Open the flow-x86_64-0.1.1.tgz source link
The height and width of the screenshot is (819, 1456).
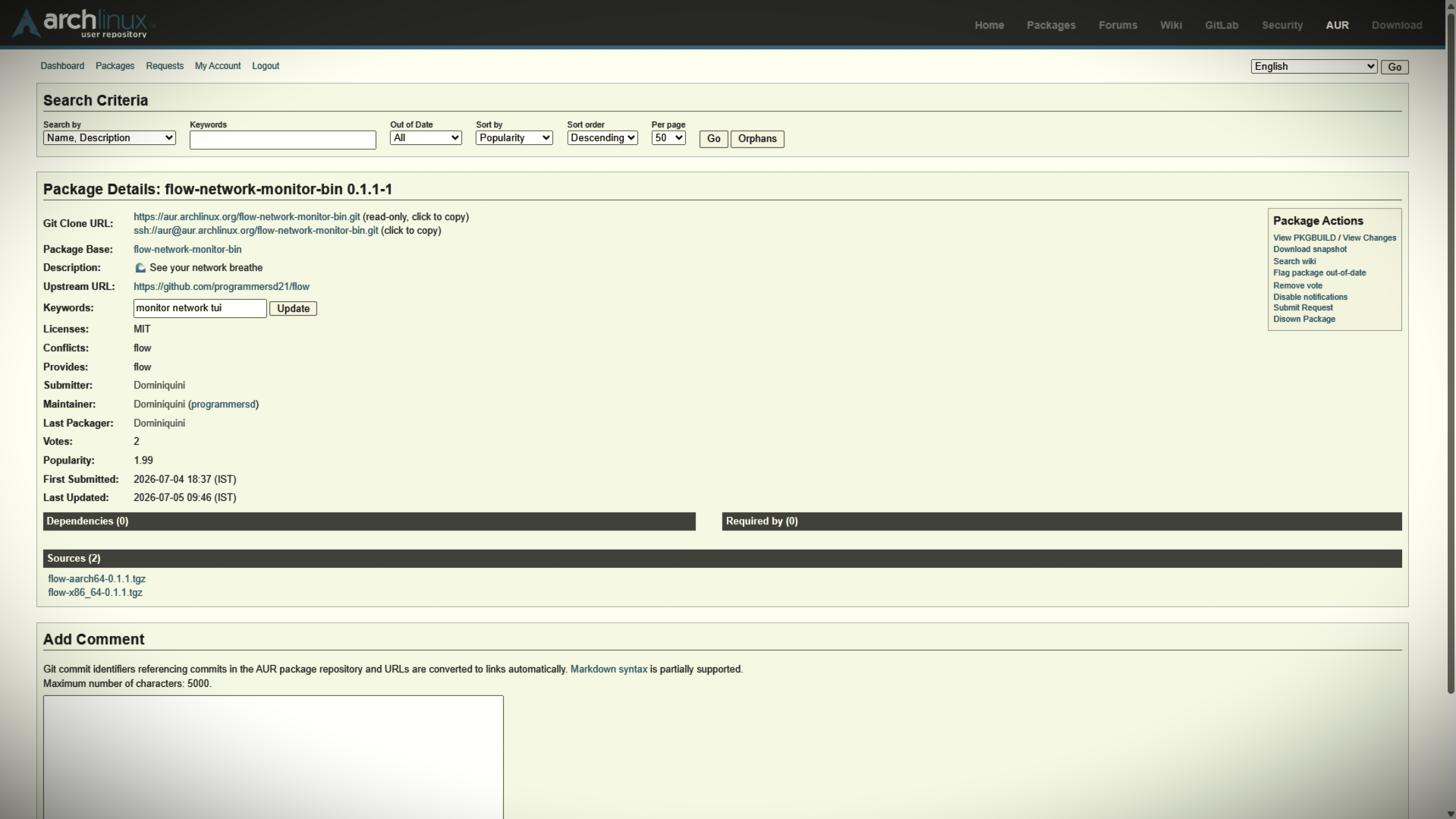[95, 593]
